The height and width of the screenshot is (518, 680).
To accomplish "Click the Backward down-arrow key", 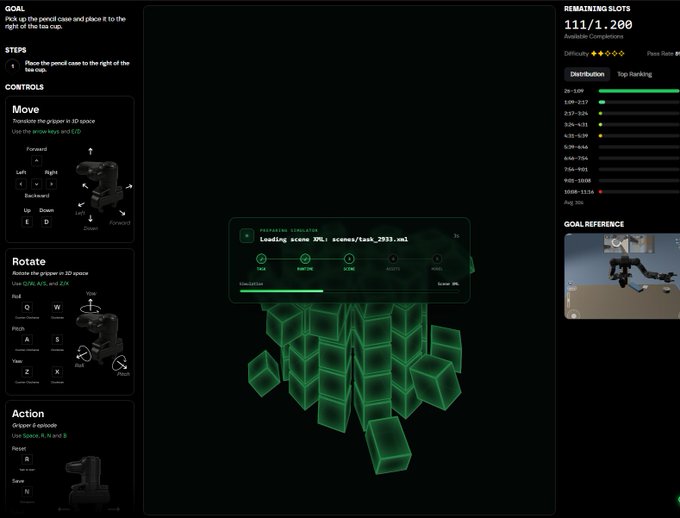I will click(x=36, y=184).
